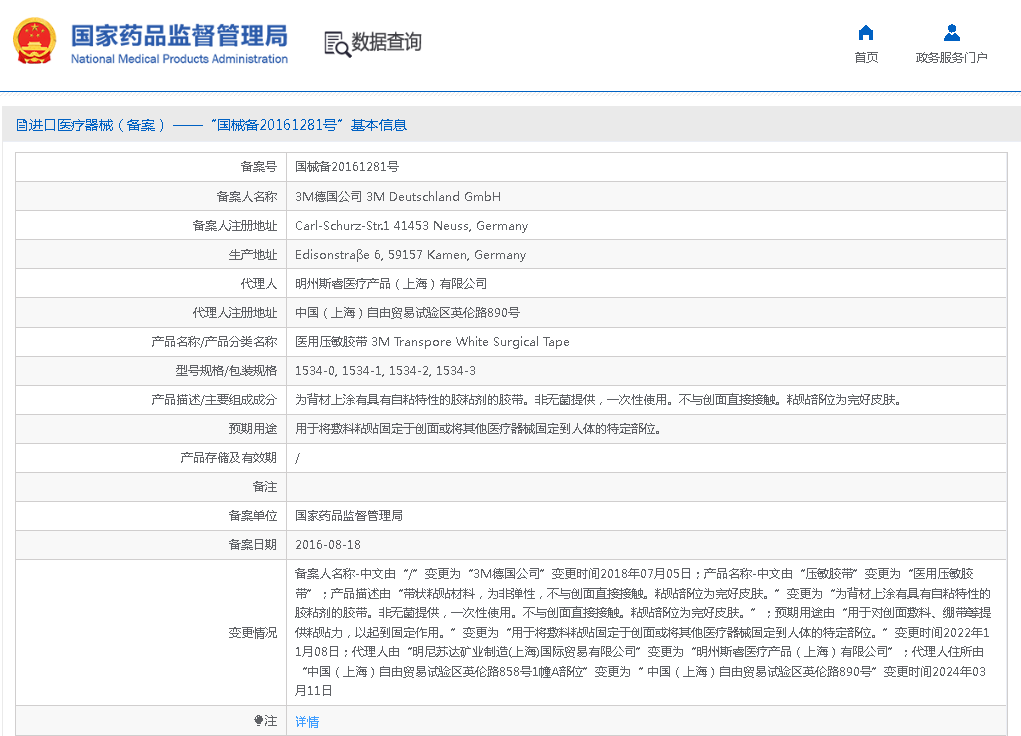
Task: Click the filing date 2016-08-18
Action: coord(328,545)
